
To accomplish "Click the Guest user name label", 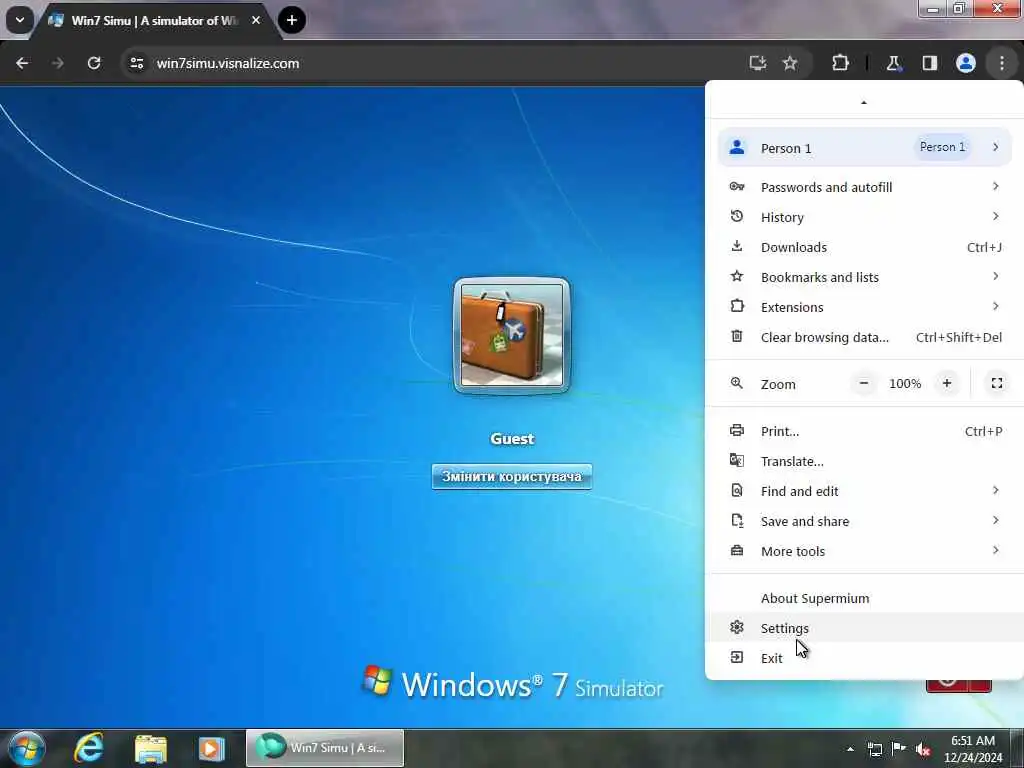I will click(x=512, y=439).
